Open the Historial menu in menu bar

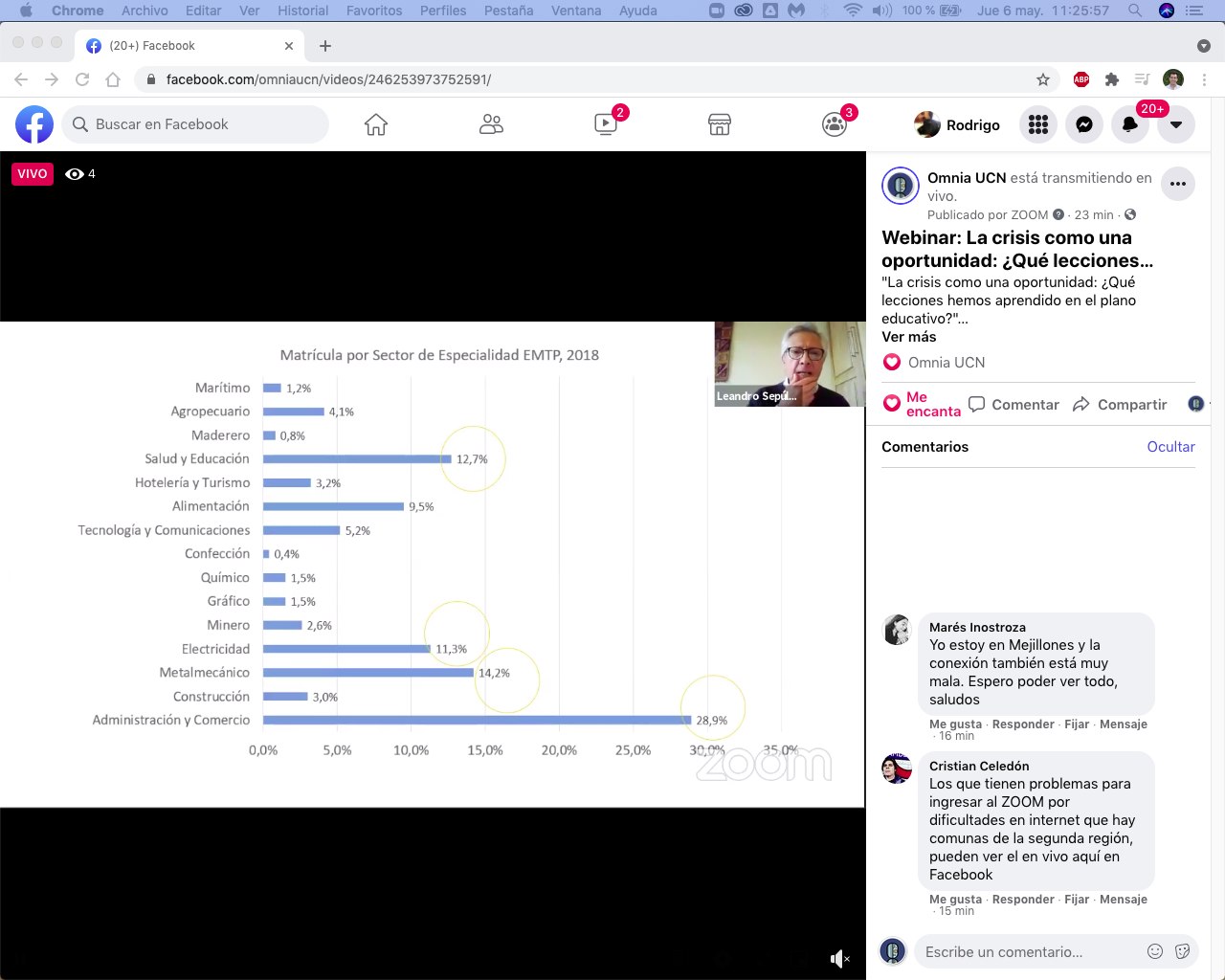tap(302, 11)
